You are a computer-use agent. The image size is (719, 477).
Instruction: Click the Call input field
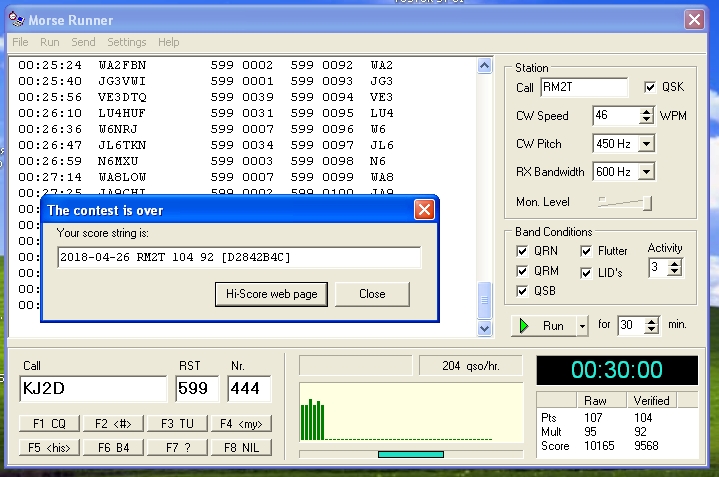[93, 388]
